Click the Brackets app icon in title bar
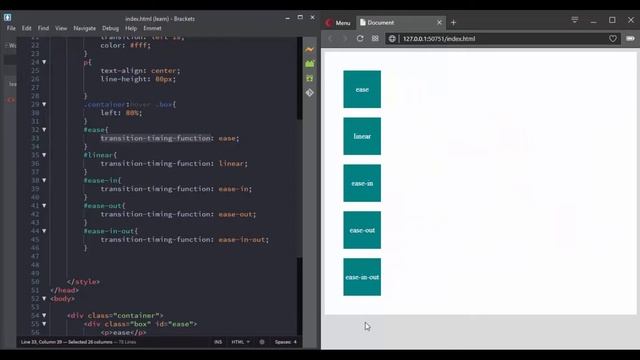Screen dimensions: 640x360 pyautogui.click(x=7, y=17)
